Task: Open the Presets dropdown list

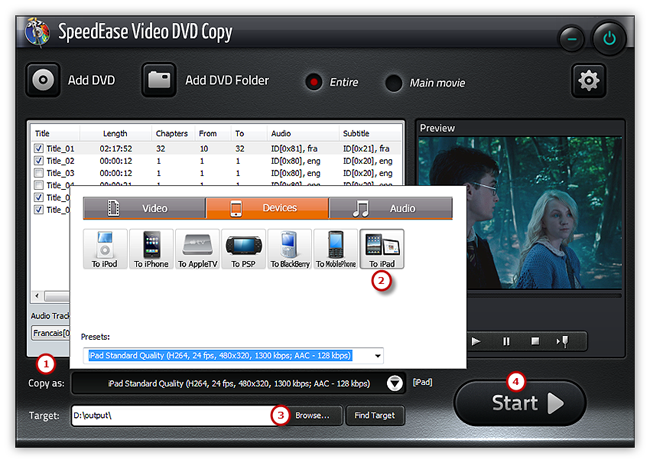Action: [378, 356]
